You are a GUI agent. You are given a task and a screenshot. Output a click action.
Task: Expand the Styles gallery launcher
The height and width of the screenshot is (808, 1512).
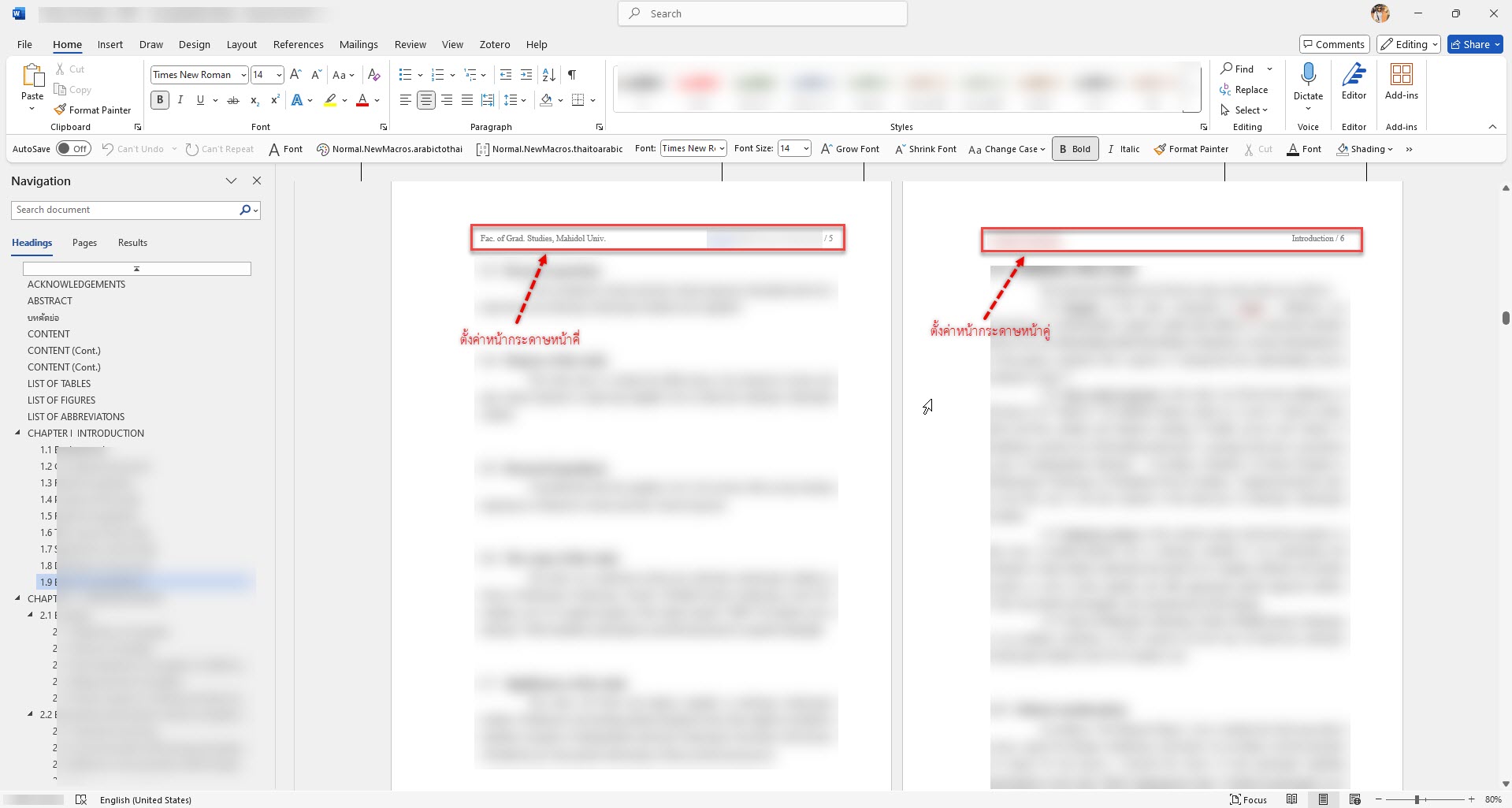point(1204,127)
